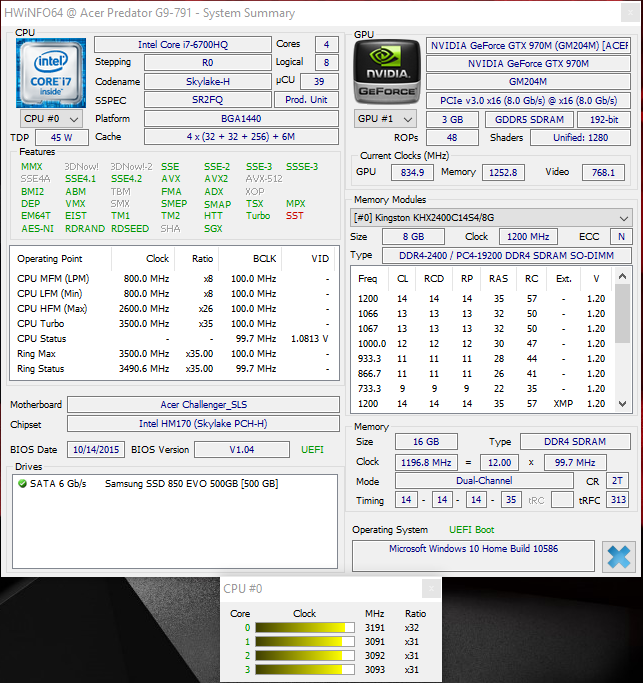Viewport: 643px width, 683px height.
Task: Click the blue X close icon button
Action: tap(619, 557)
